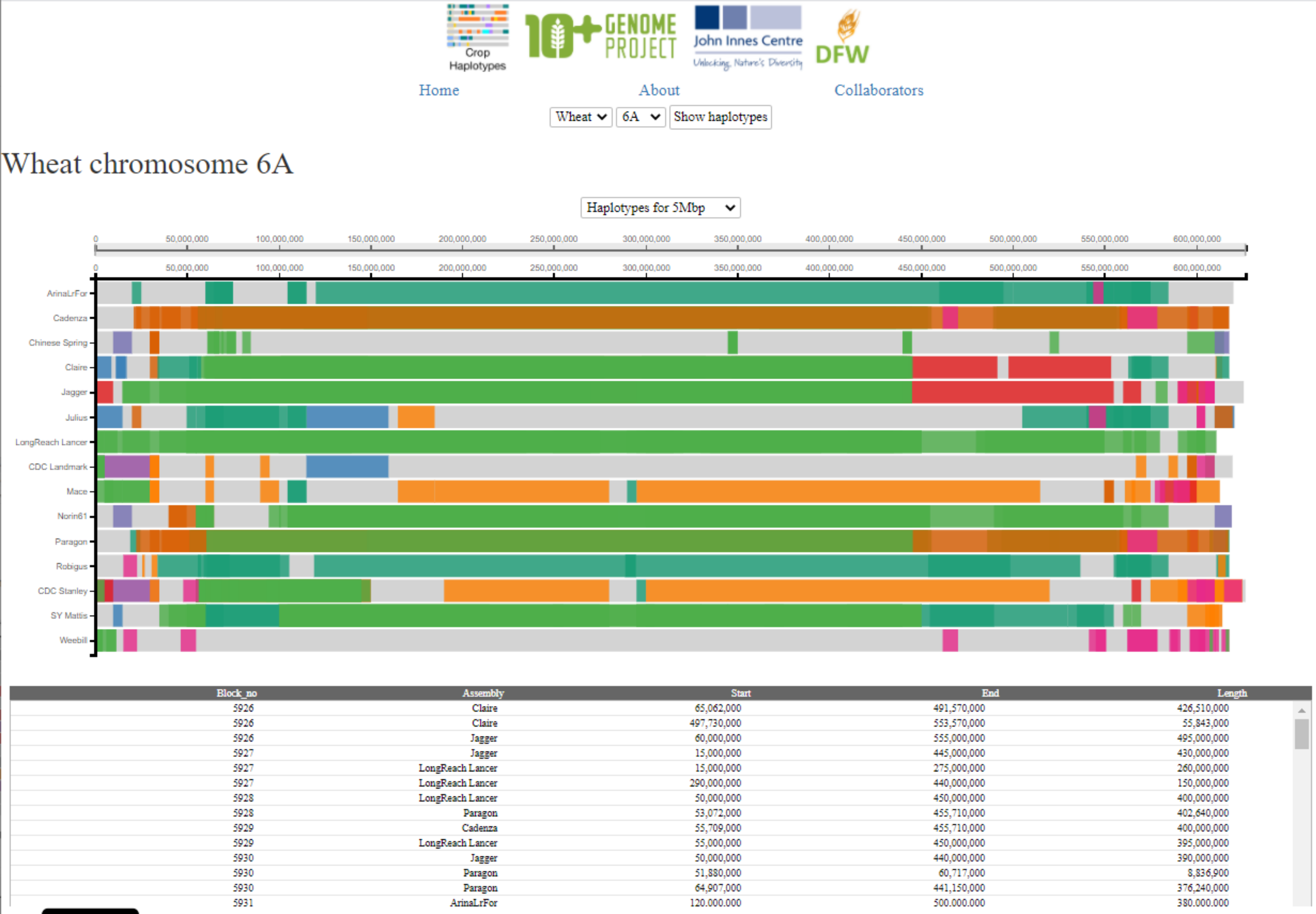Viewport: 1316px width, 914px height.
Task: Select table row with start 65,062,000
Action: tap(651, 708)
